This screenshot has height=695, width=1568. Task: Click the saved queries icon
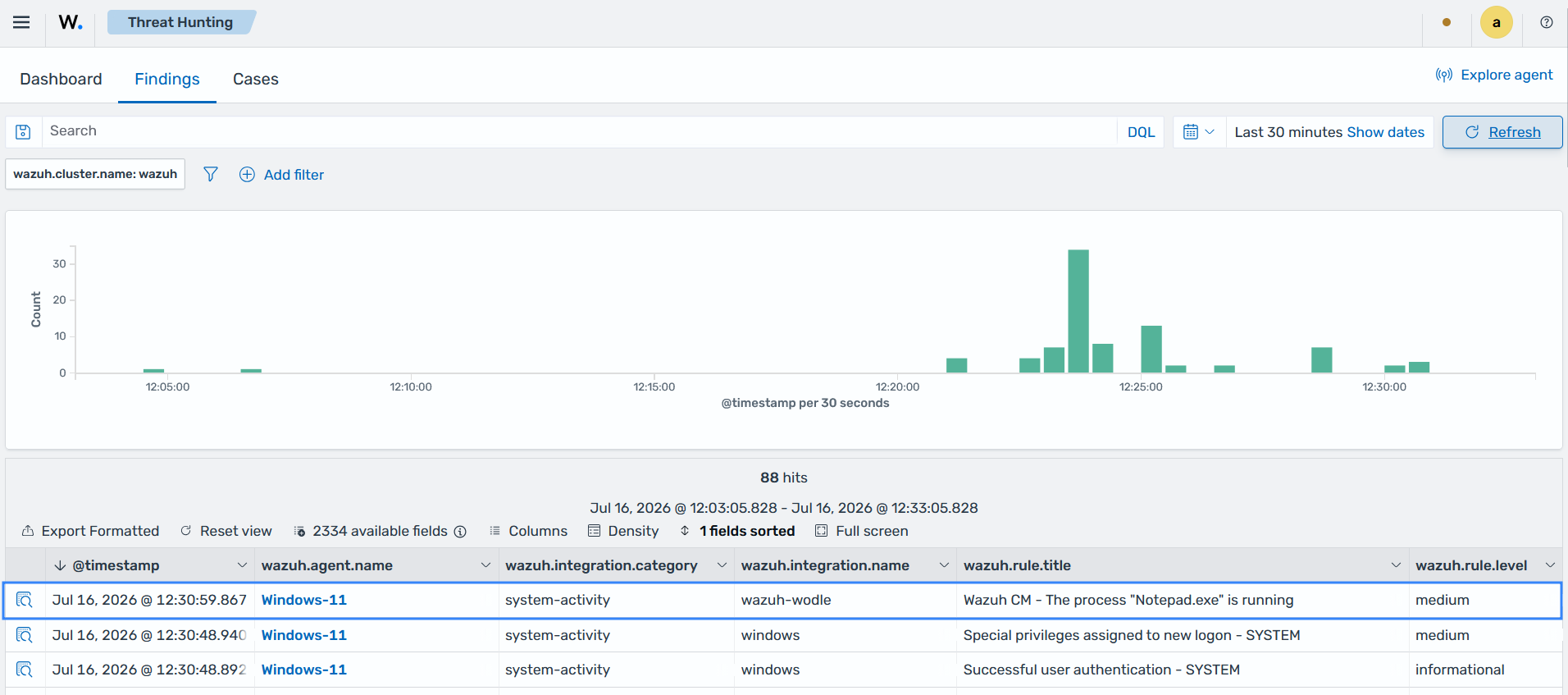pos(23,132)
